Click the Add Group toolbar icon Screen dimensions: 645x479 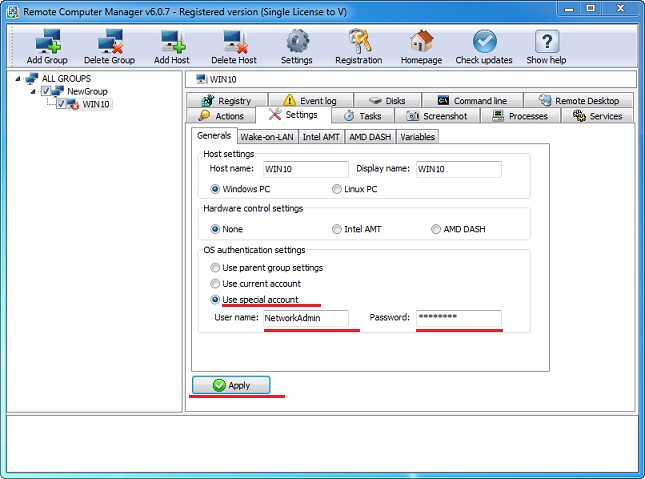48,41
